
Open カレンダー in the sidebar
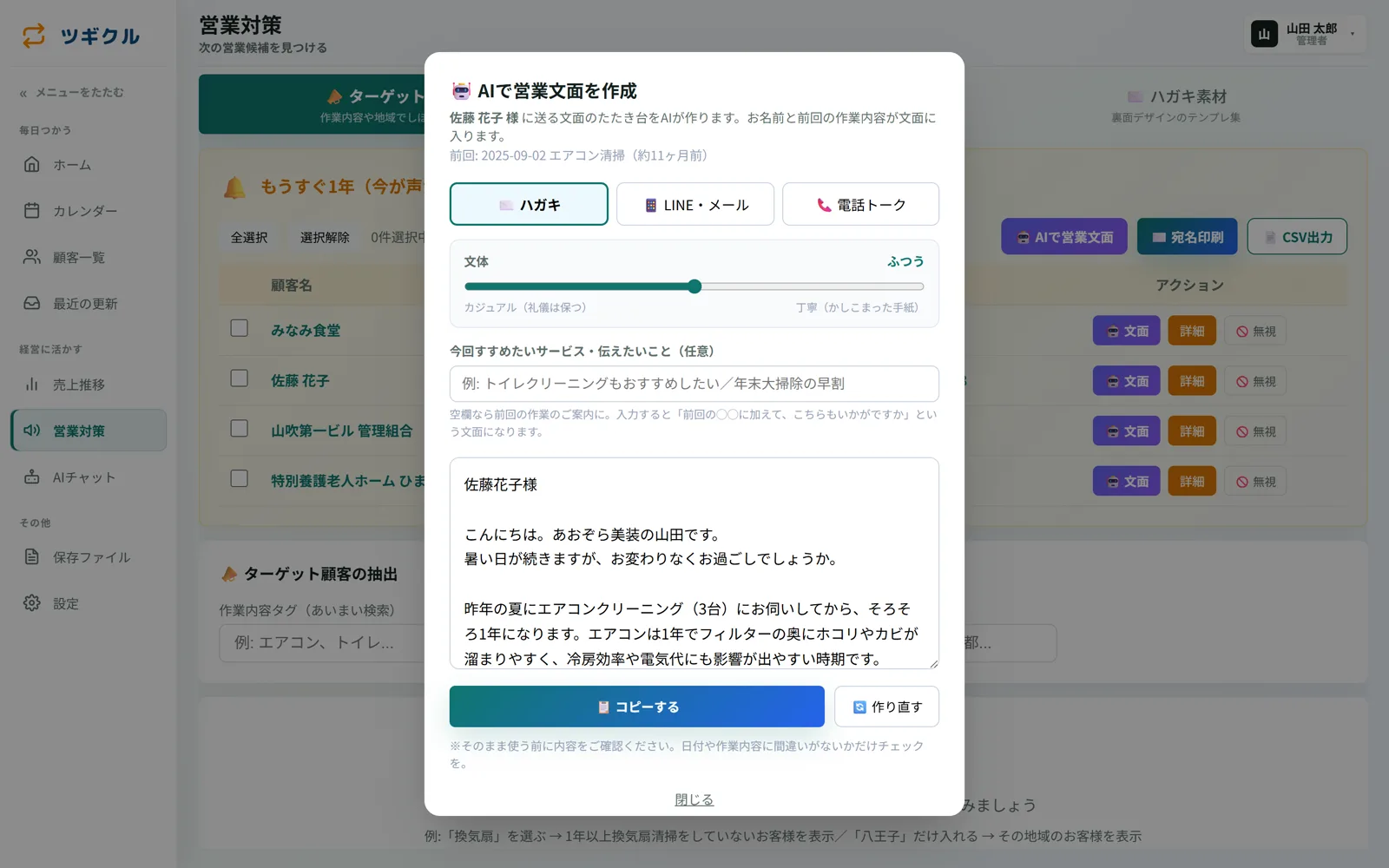[89, 211]
